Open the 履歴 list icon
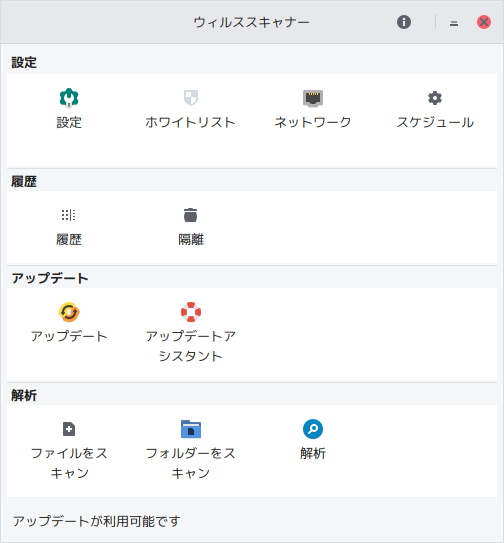This screenshot has height=543, width=504. (x=69, y=215)
